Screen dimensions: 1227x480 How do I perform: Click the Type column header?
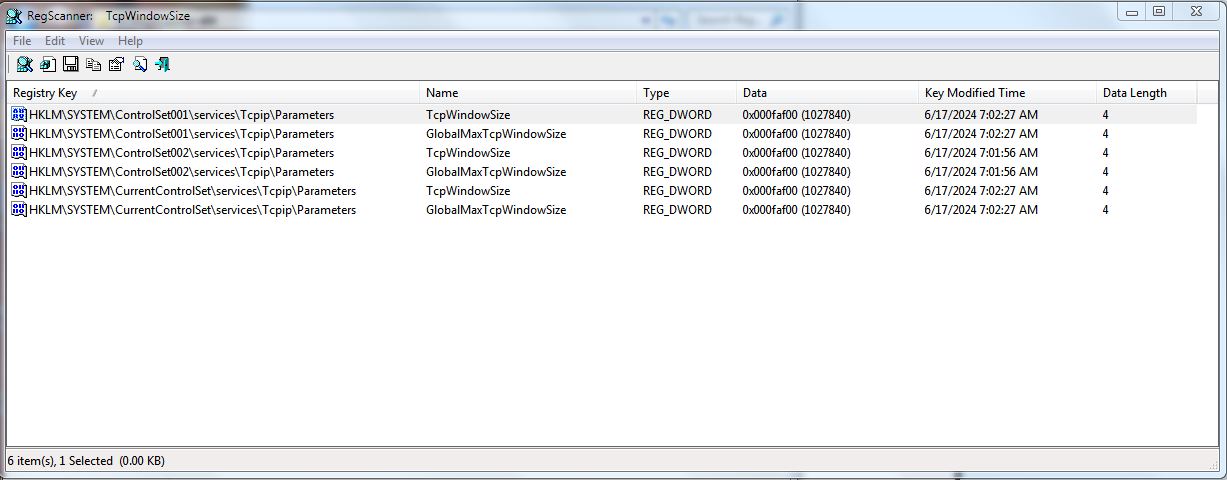(656, 93)
